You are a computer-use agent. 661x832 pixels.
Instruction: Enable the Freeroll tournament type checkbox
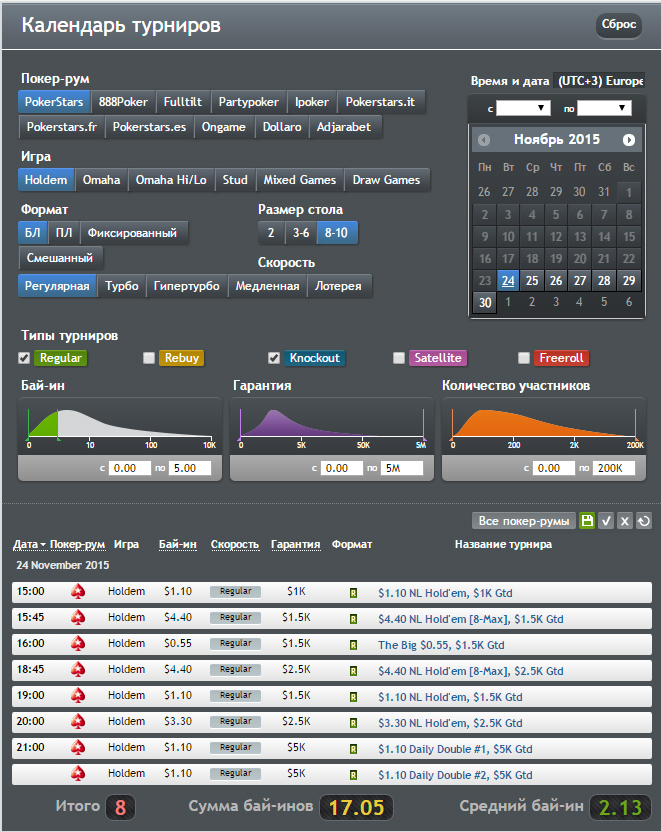pos(524,358)
